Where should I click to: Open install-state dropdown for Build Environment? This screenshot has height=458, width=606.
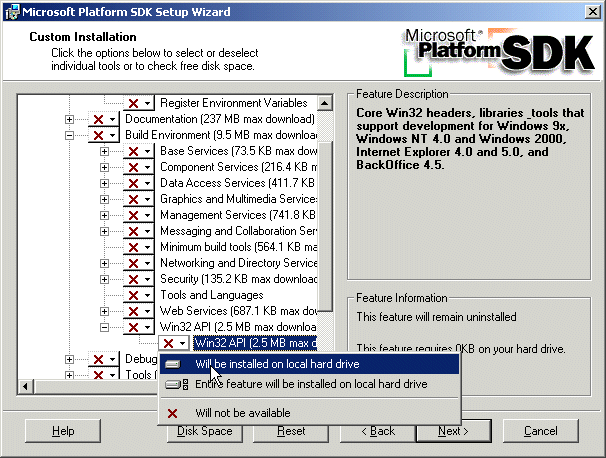point(104,135)
